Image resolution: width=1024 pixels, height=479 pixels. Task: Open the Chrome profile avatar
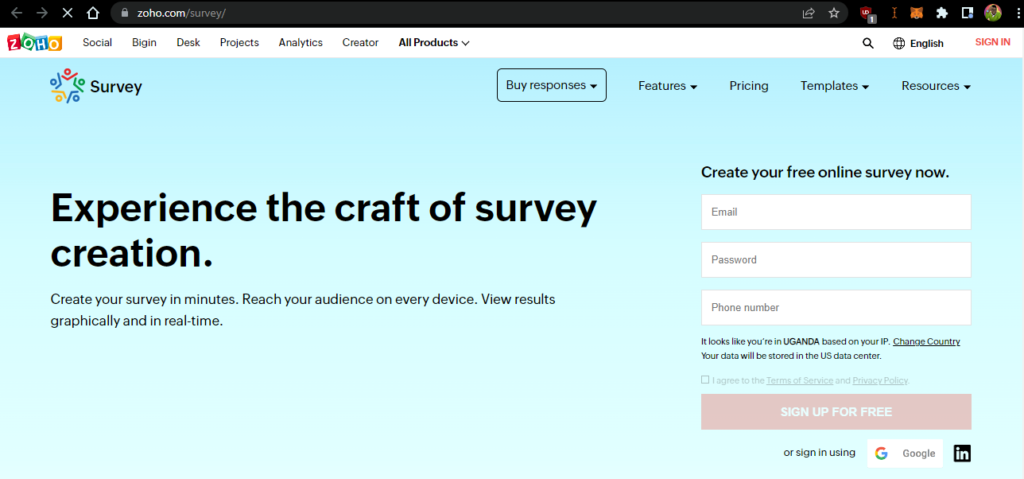click(993, 12)
